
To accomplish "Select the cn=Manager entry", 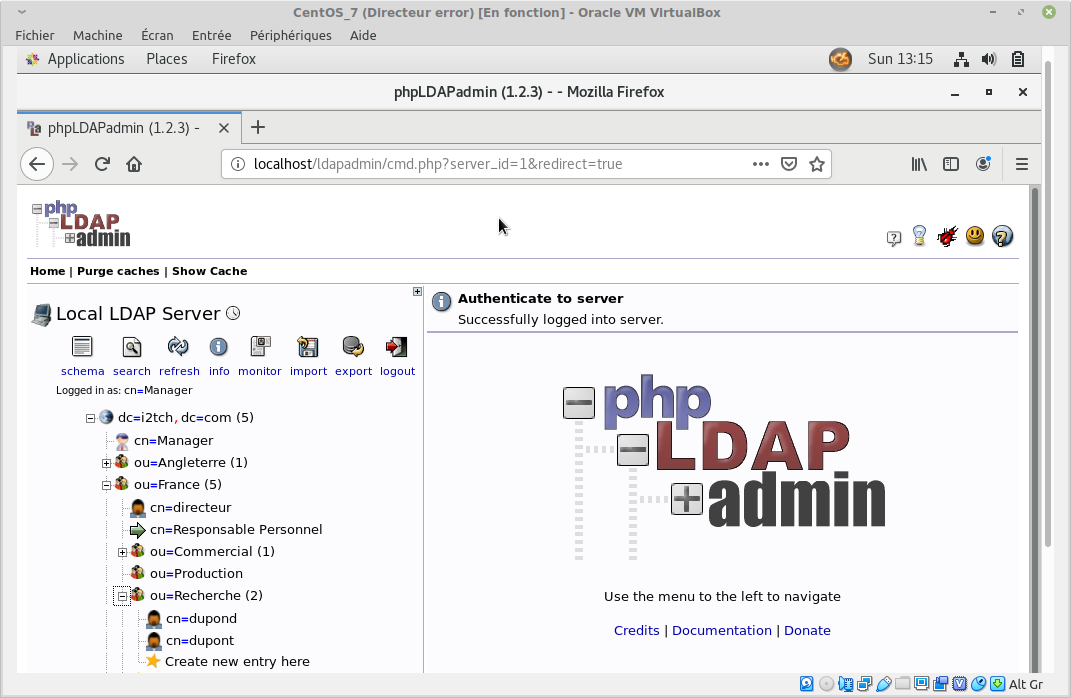I will (x=173, y=441).
